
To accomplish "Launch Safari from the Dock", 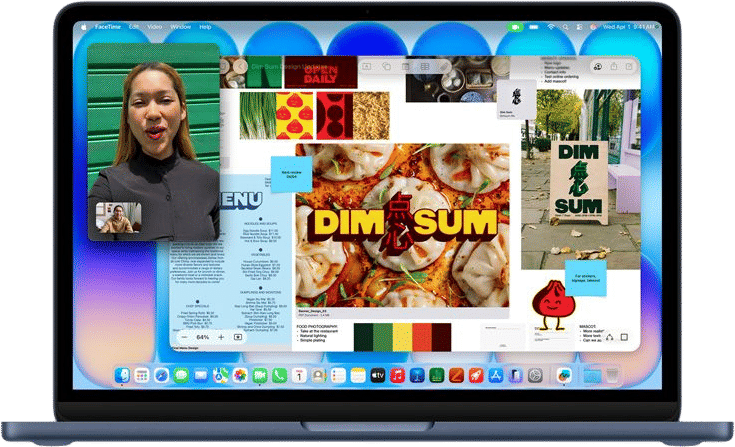I will pos(161,375).
